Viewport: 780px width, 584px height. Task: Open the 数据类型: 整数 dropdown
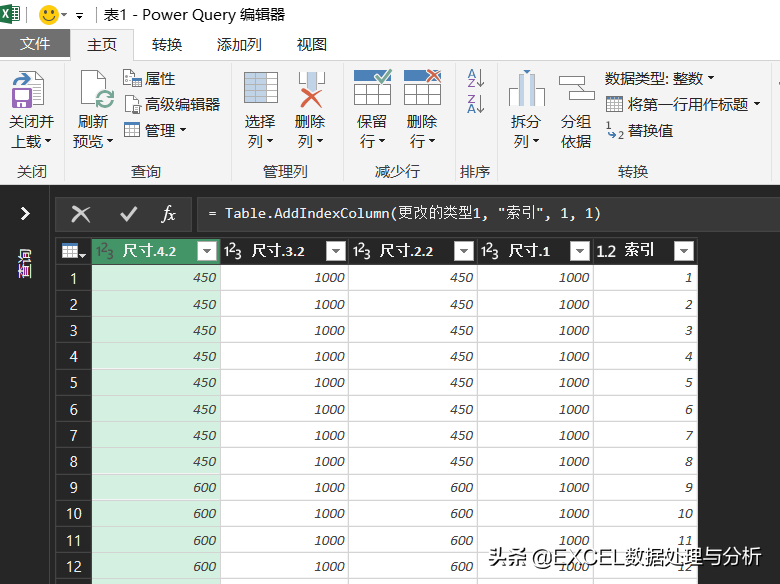pos(660,78)
